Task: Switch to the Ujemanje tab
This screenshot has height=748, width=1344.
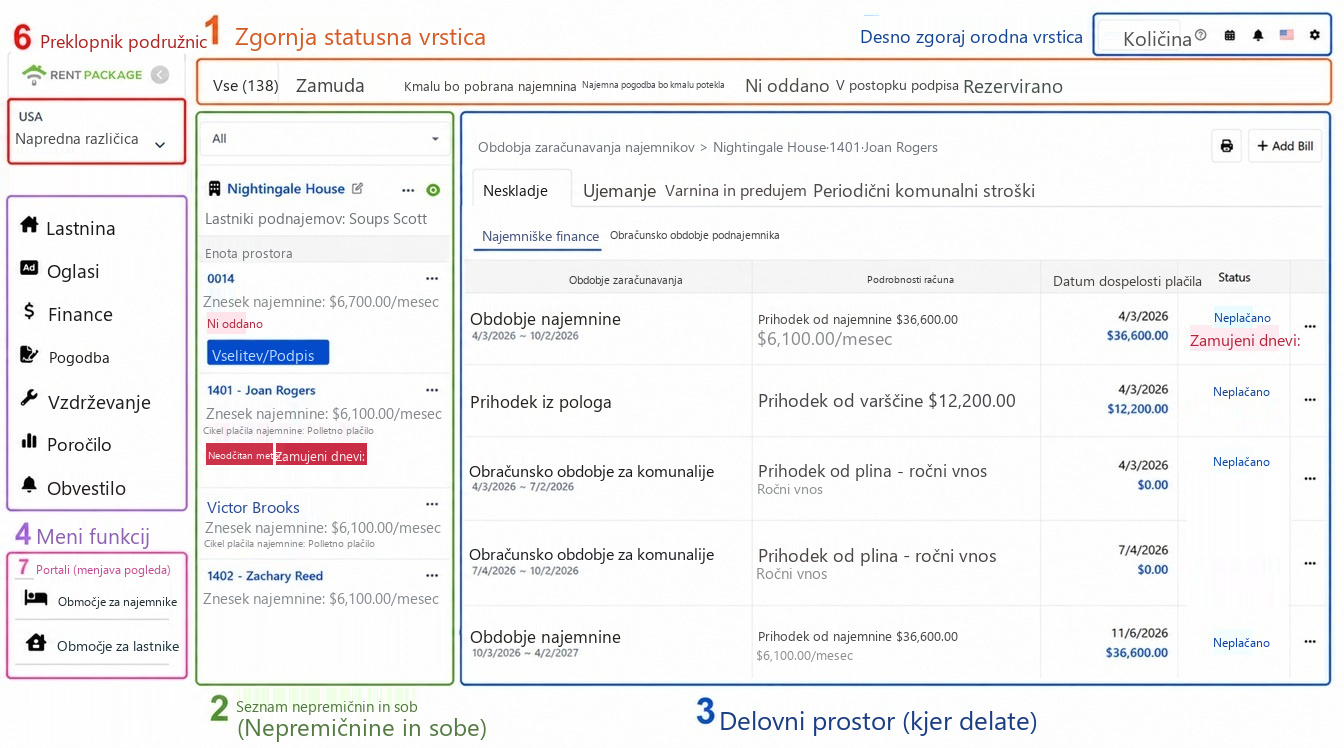Action: [x=619, y=190]
